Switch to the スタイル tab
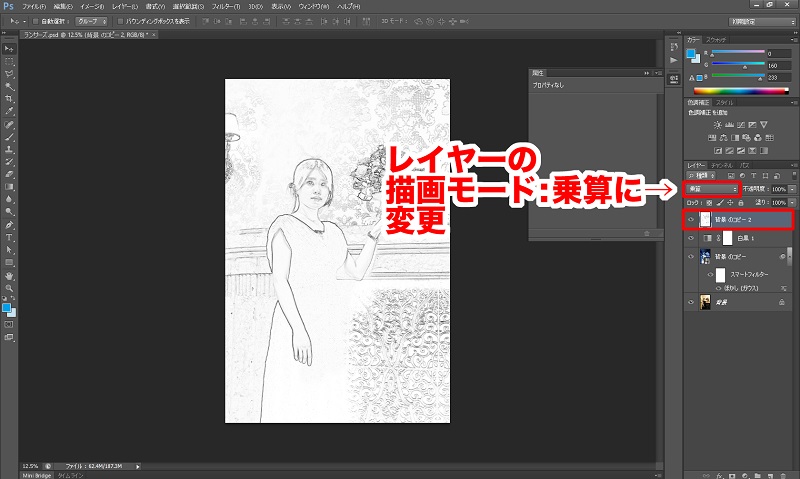Image resolution: width=800 pixels, height=479 pixels. [724, 103]
